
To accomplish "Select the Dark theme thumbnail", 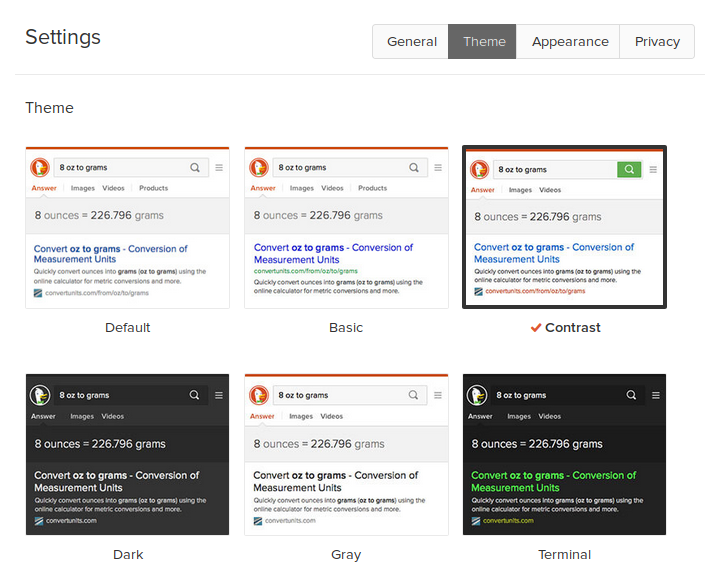I will [x=127, y=455].
